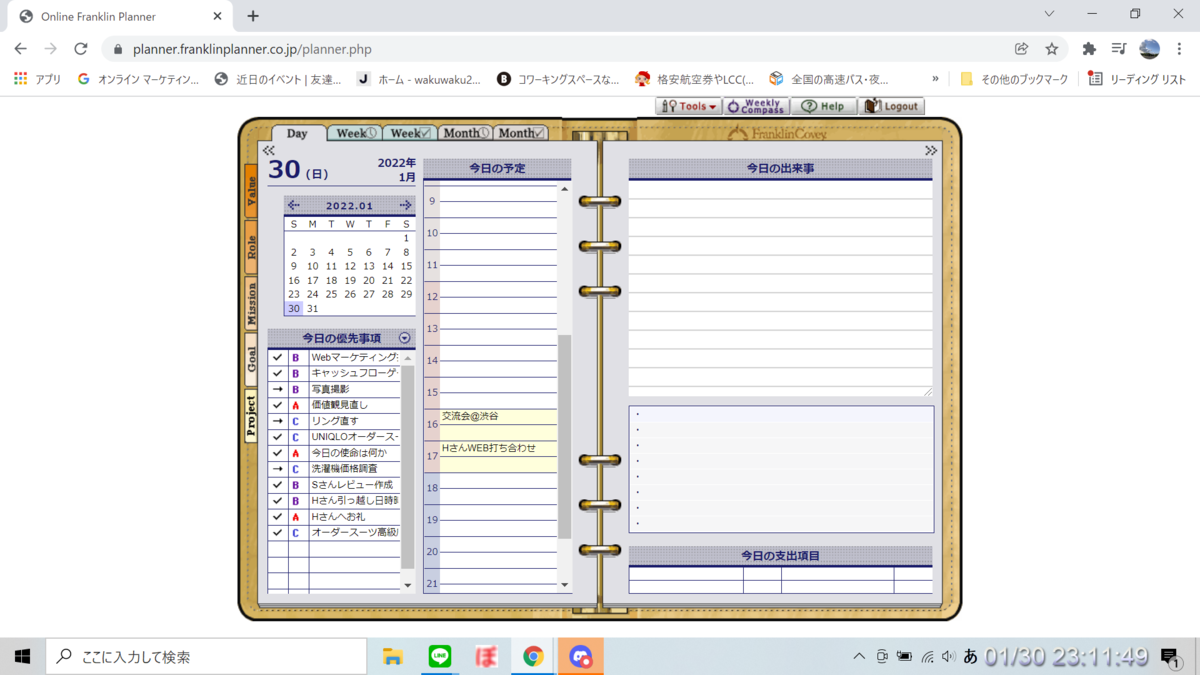Toggle status of Sさんレビュー作成 task

click(x=278, y=485)
